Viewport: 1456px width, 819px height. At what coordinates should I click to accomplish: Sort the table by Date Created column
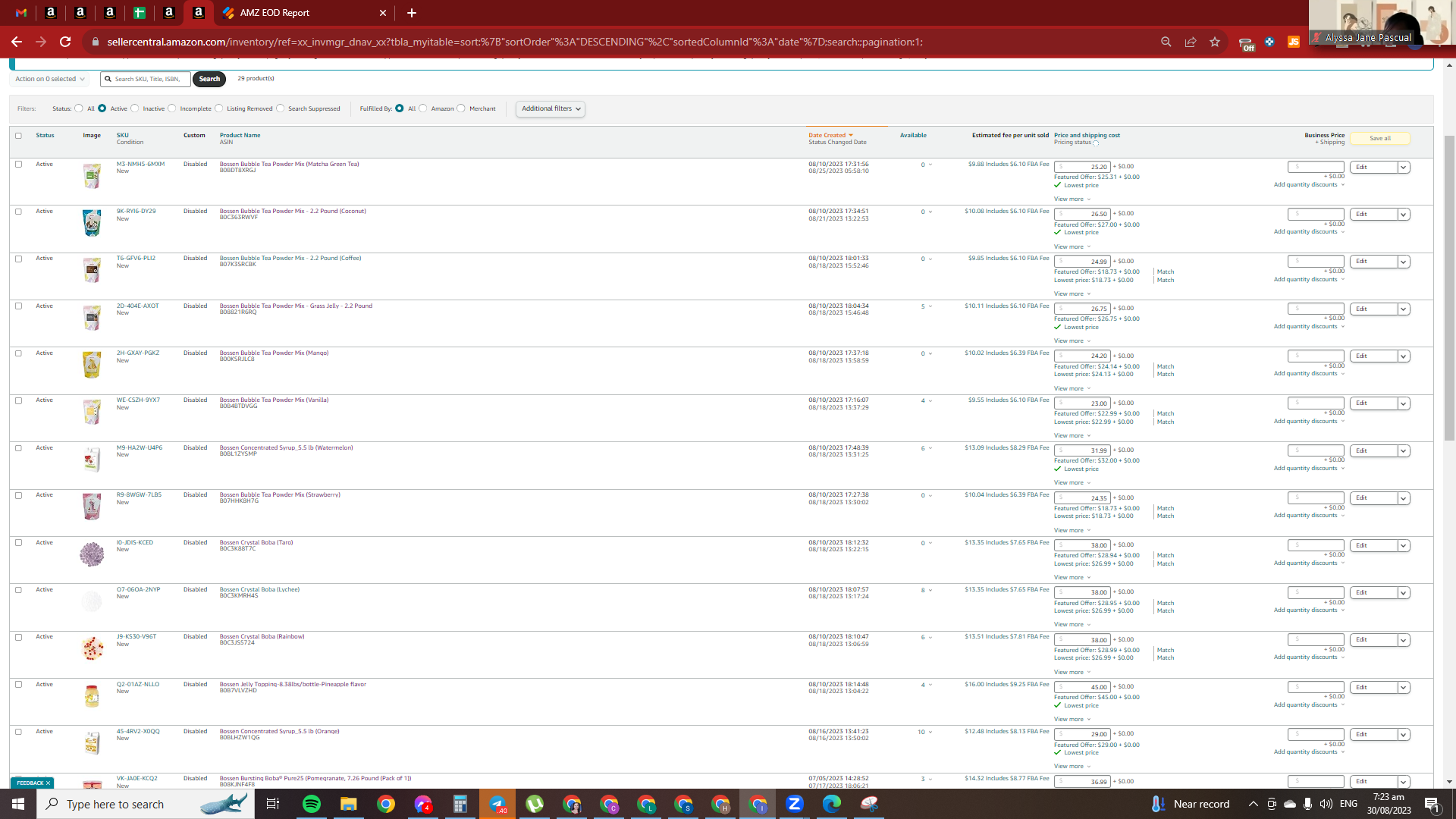point(830,135)
